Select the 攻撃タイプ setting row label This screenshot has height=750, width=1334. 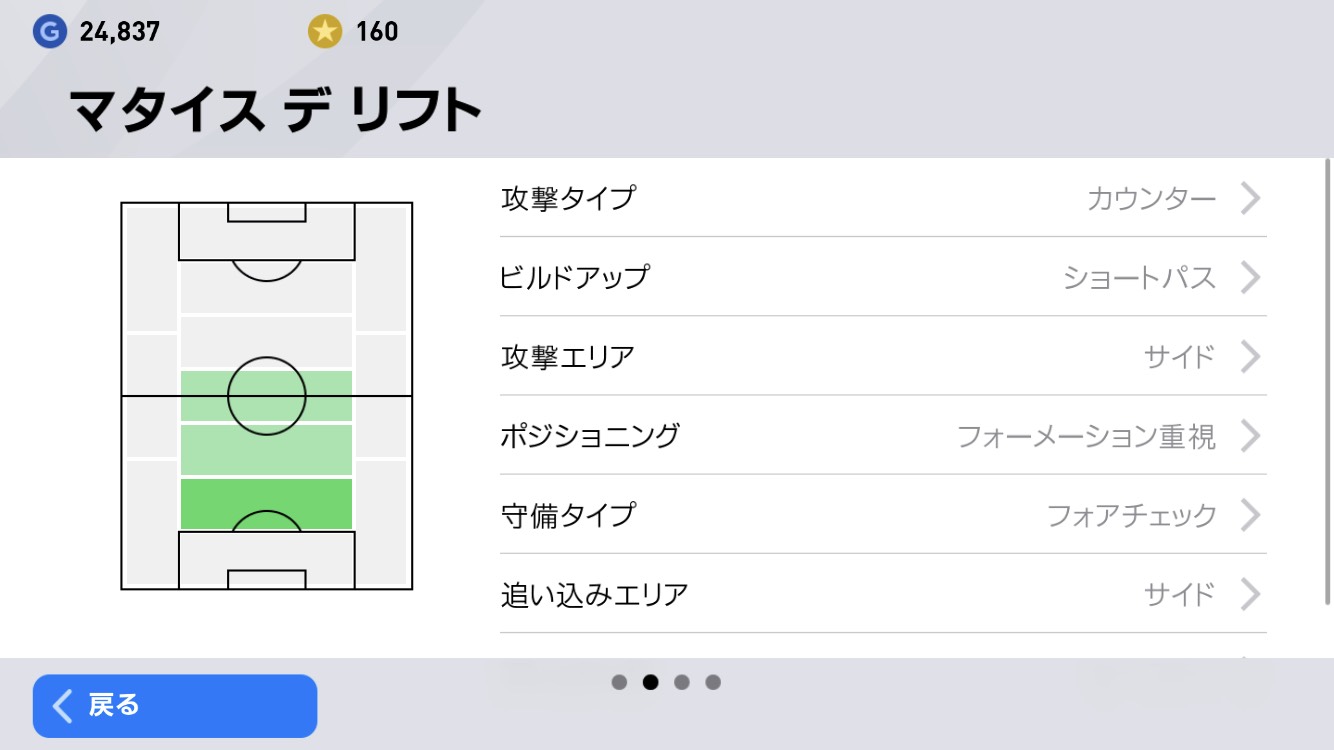568,198
